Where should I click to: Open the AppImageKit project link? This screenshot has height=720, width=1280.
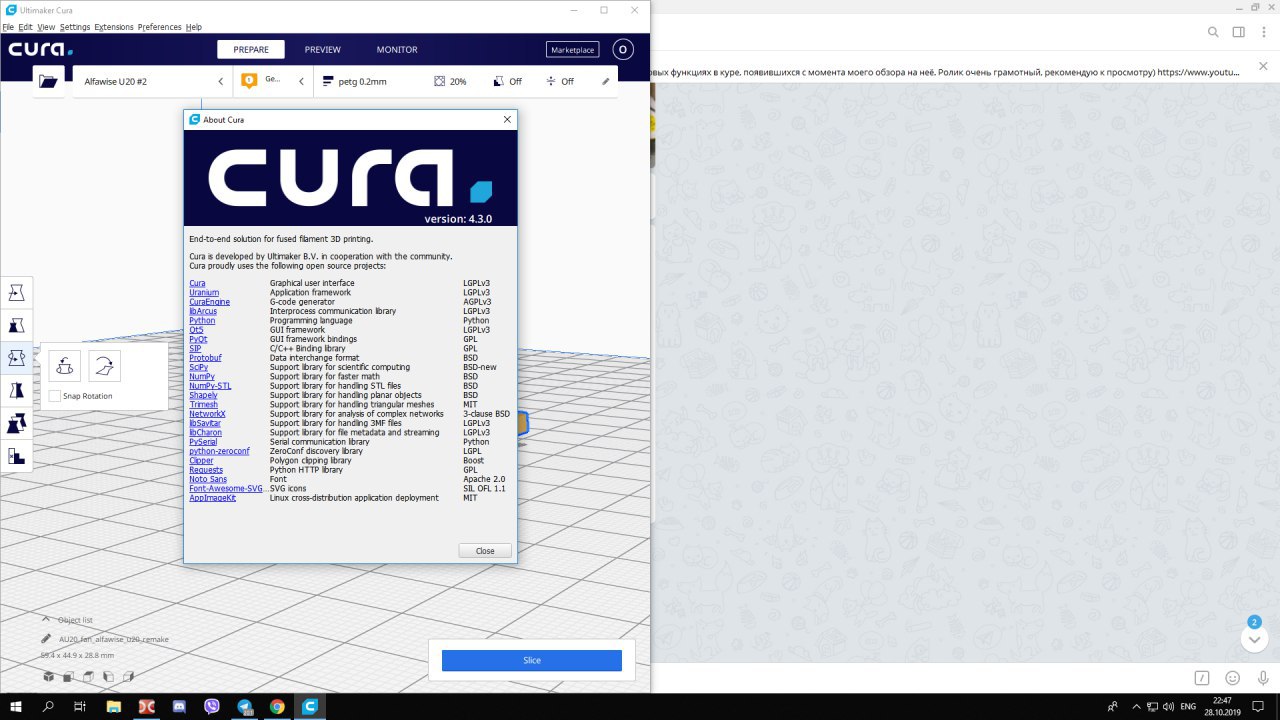pyautogui.click(x=213, y=498)
